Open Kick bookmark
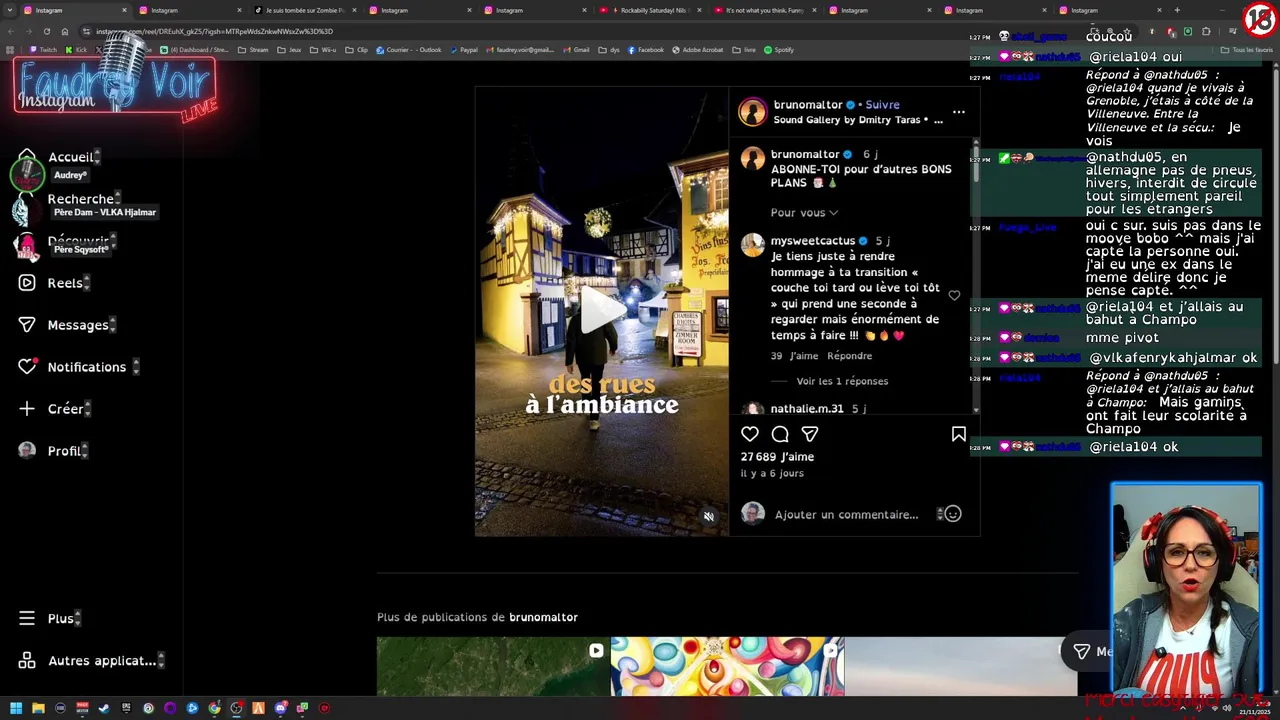Image resolution: width=1280 pixels, height=720 pixels. (77, 50)
